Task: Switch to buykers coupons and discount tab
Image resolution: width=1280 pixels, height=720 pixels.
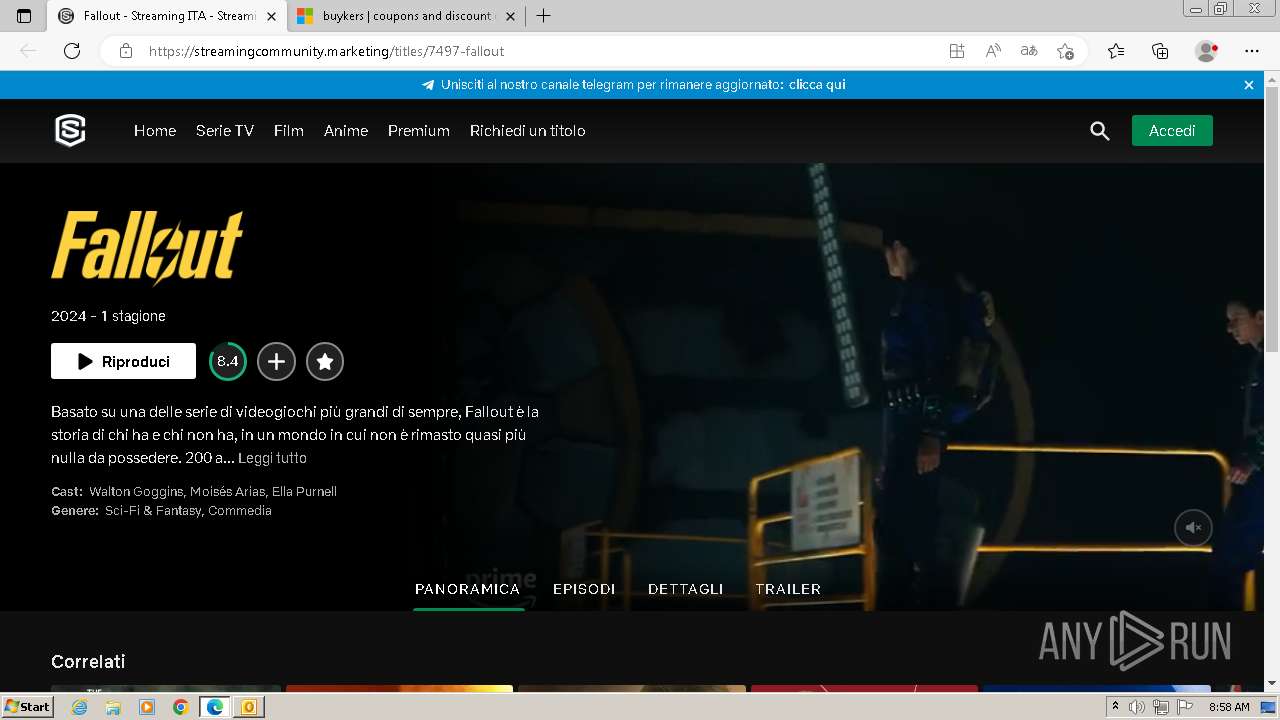Action: (405, 16)
